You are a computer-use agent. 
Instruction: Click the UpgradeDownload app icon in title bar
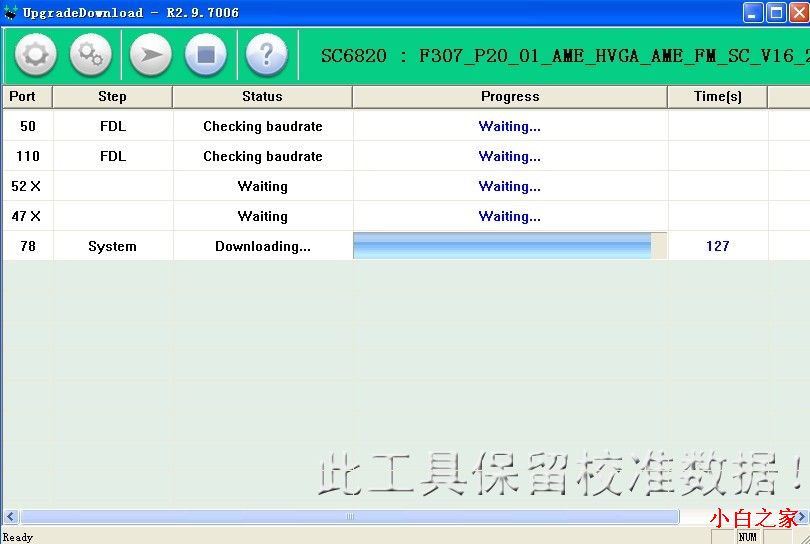[x=10, y=13]
